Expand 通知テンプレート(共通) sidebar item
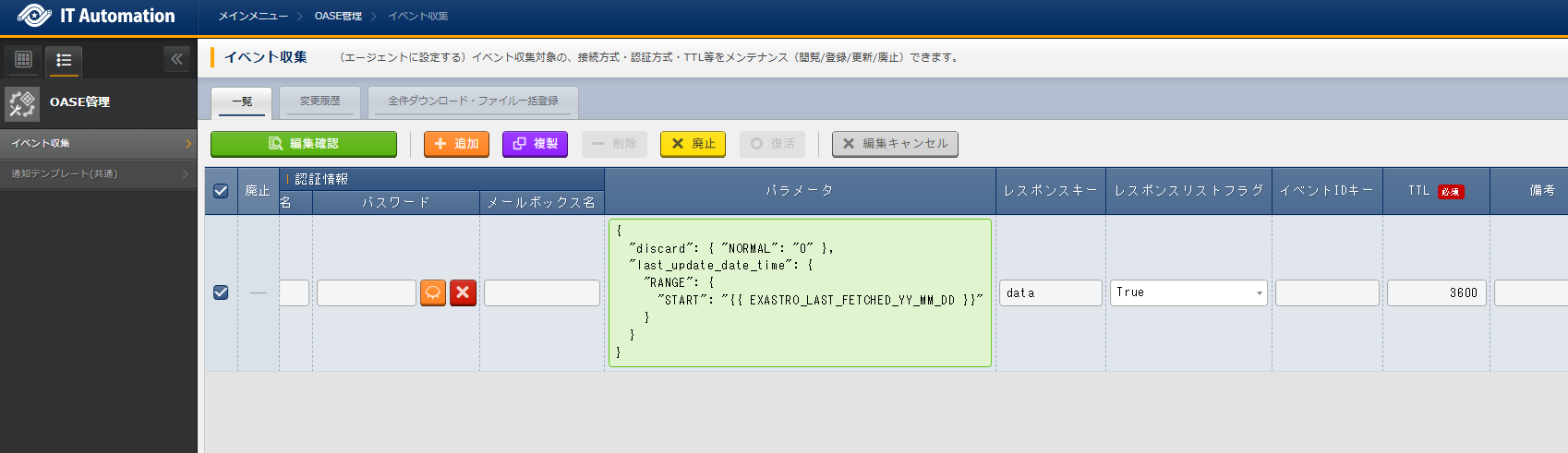1568x453 pixels. pos(98,173)
